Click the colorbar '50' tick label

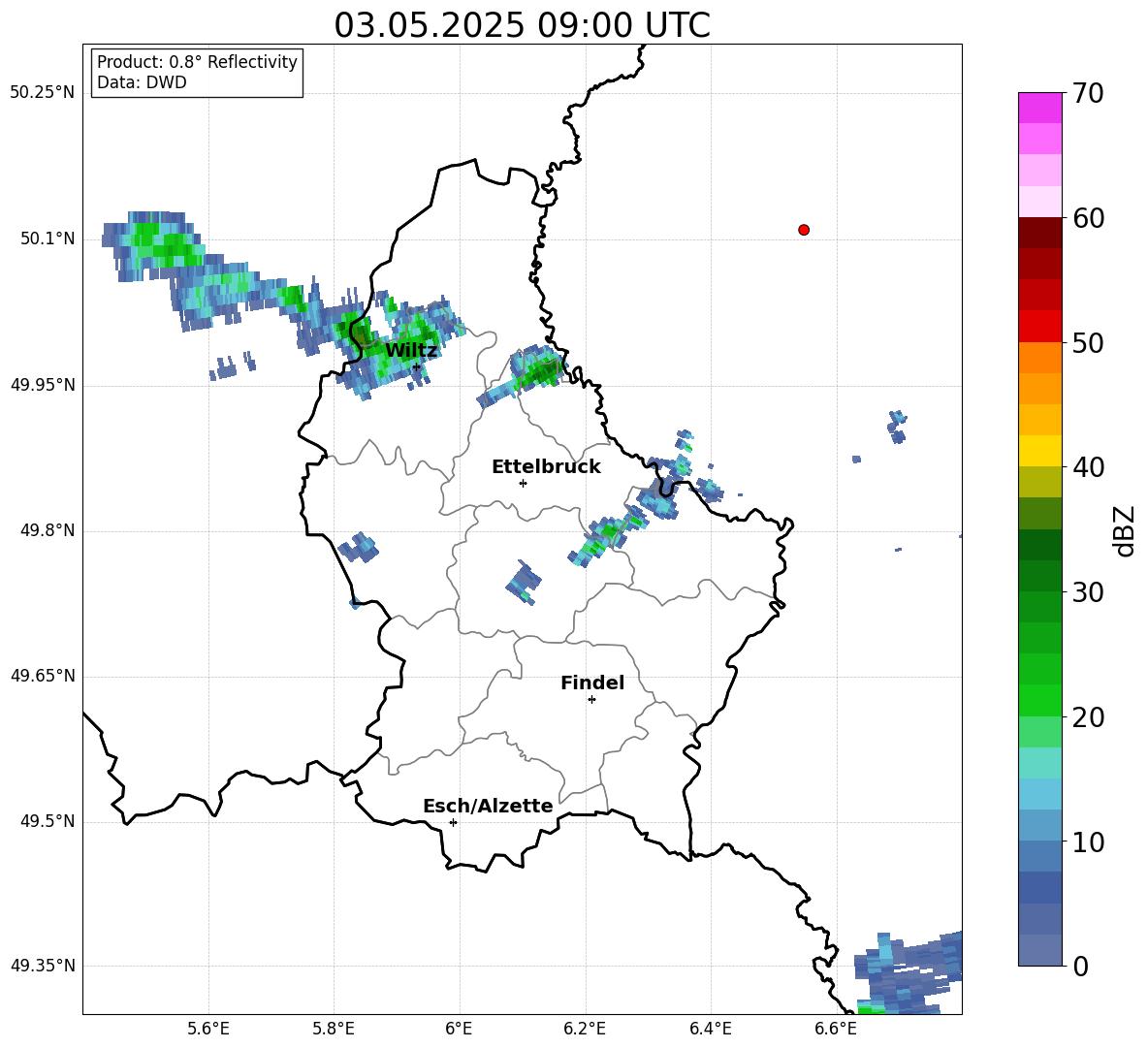pyautogui.click(x=1088, y=343)
